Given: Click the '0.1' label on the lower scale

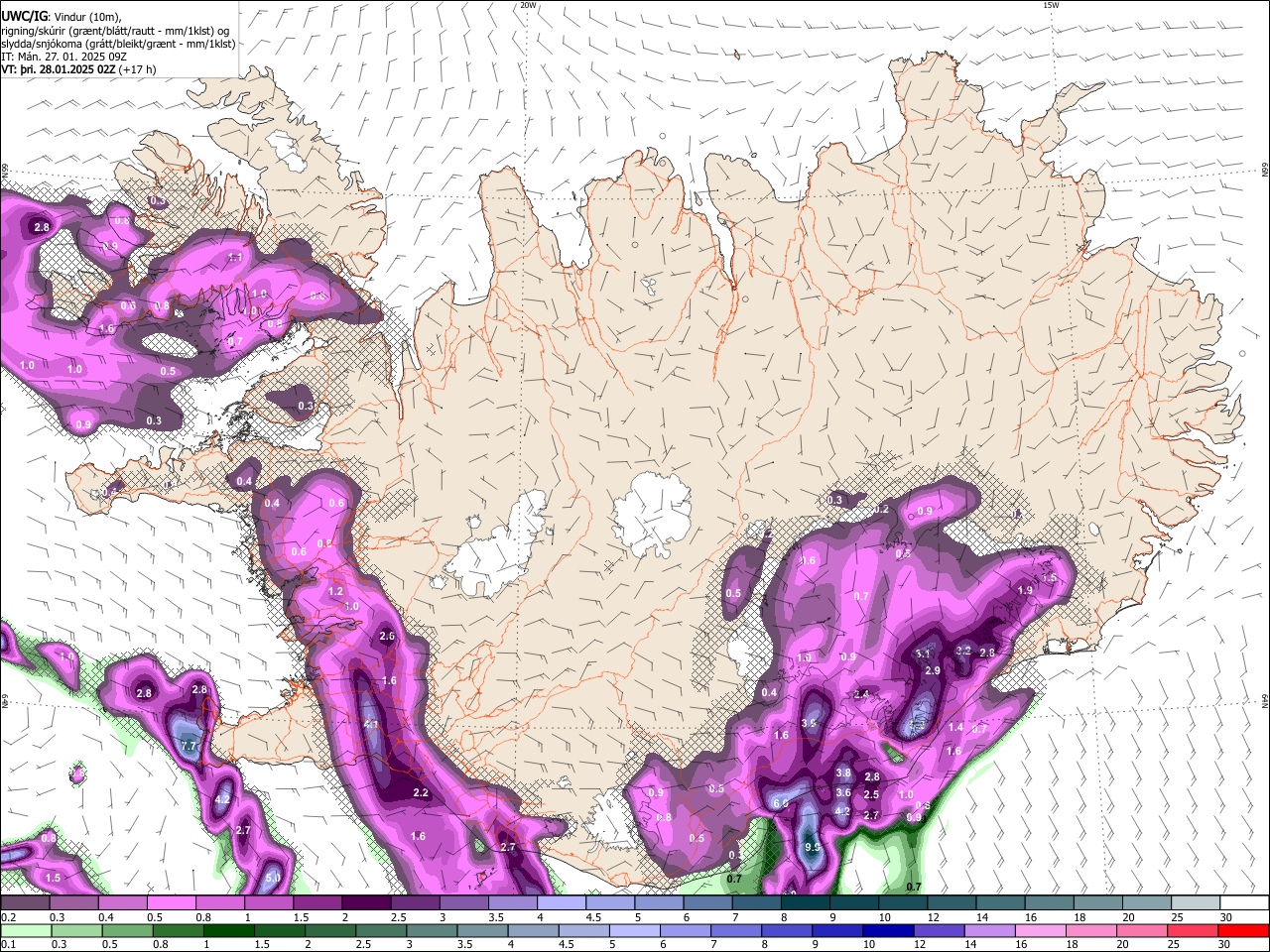Looking at the screenshot, I should click(7, 944).
